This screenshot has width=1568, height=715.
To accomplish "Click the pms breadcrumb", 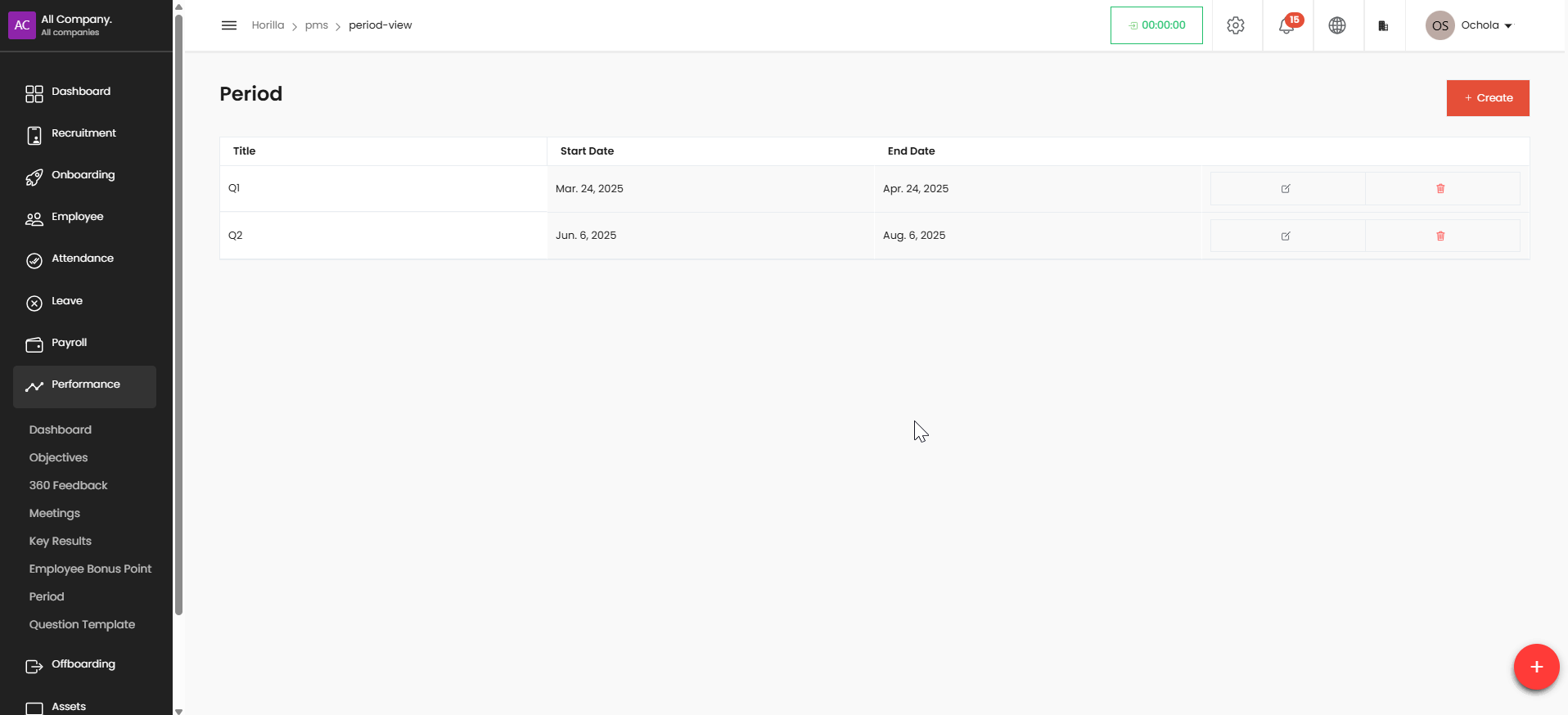I will [x=316, y=25].
